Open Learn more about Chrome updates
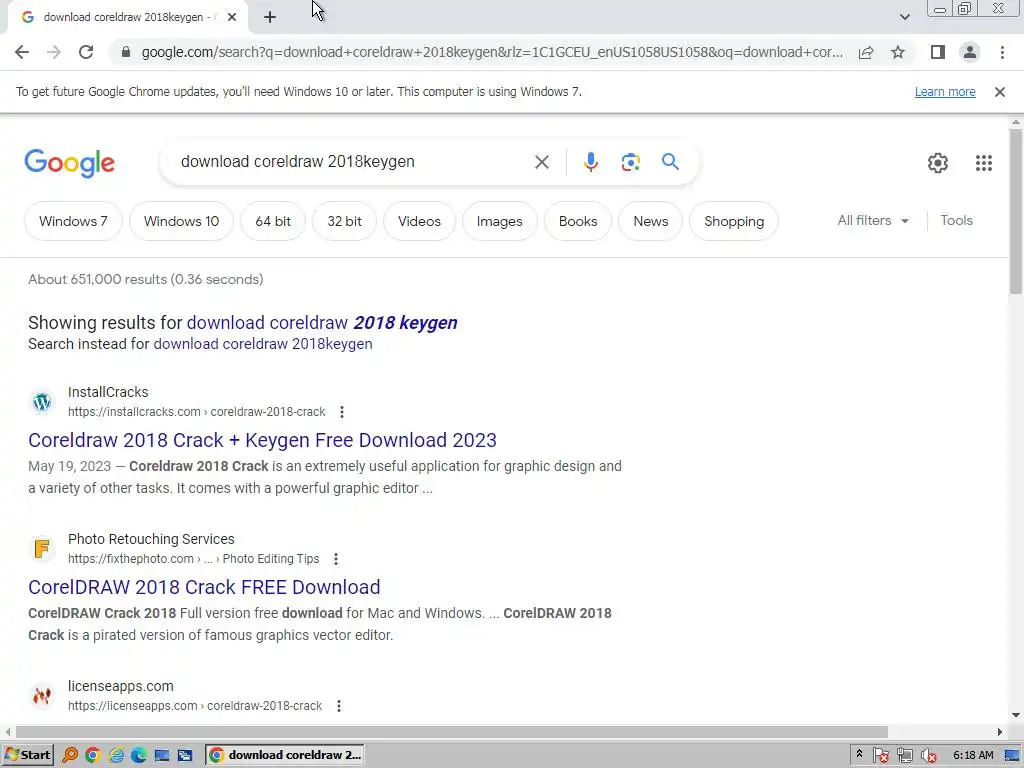 pos(945,92)
